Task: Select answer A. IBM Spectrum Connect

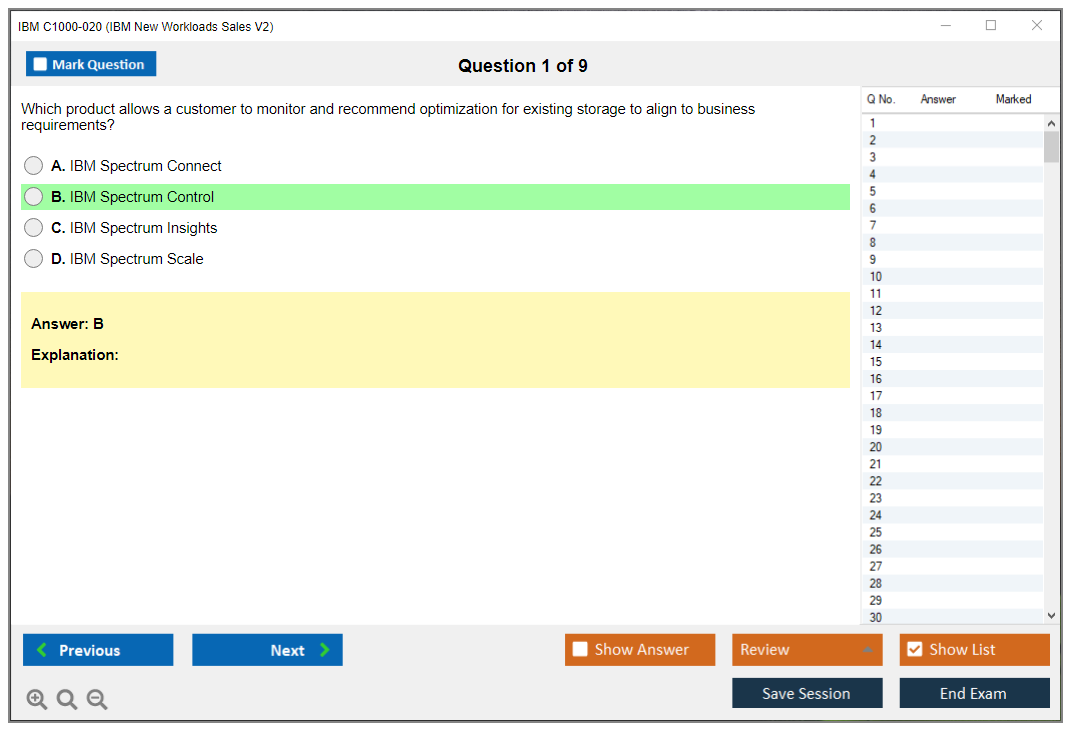Action: click(34, 166)
